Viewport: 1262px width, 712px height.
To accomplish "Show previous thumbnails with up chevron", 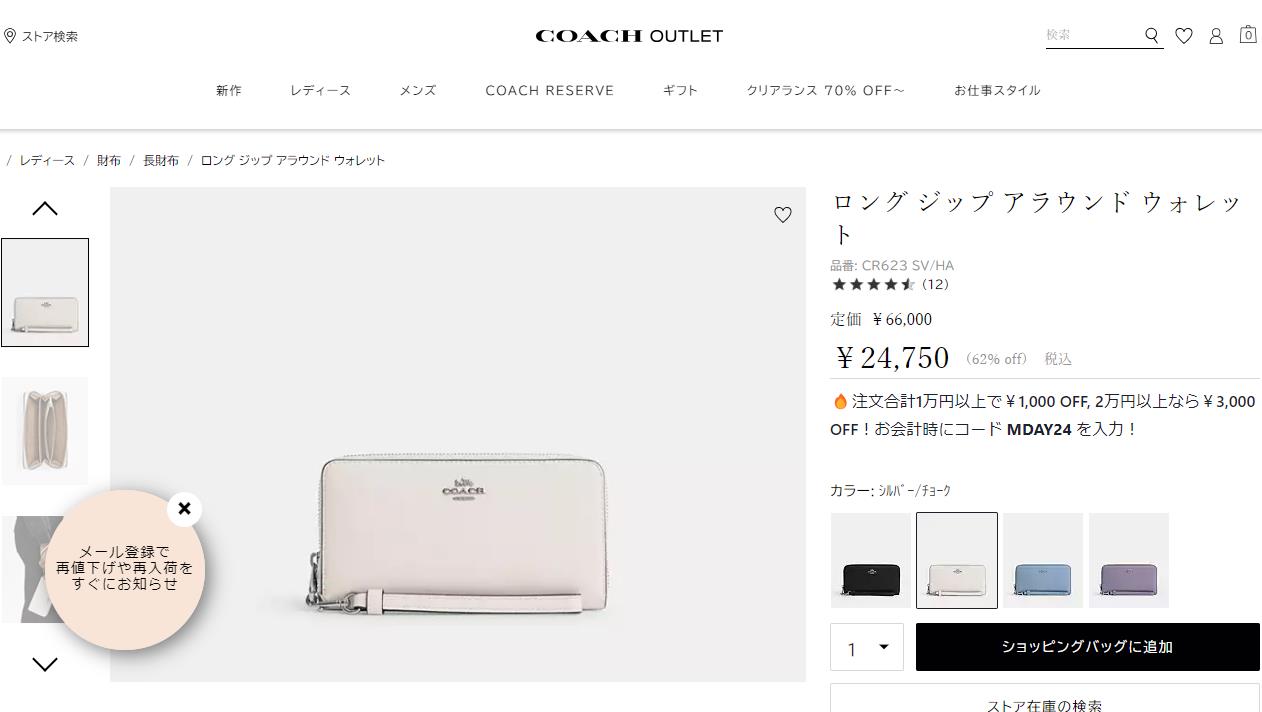I will pyautogui.click(x=45, y=209).
